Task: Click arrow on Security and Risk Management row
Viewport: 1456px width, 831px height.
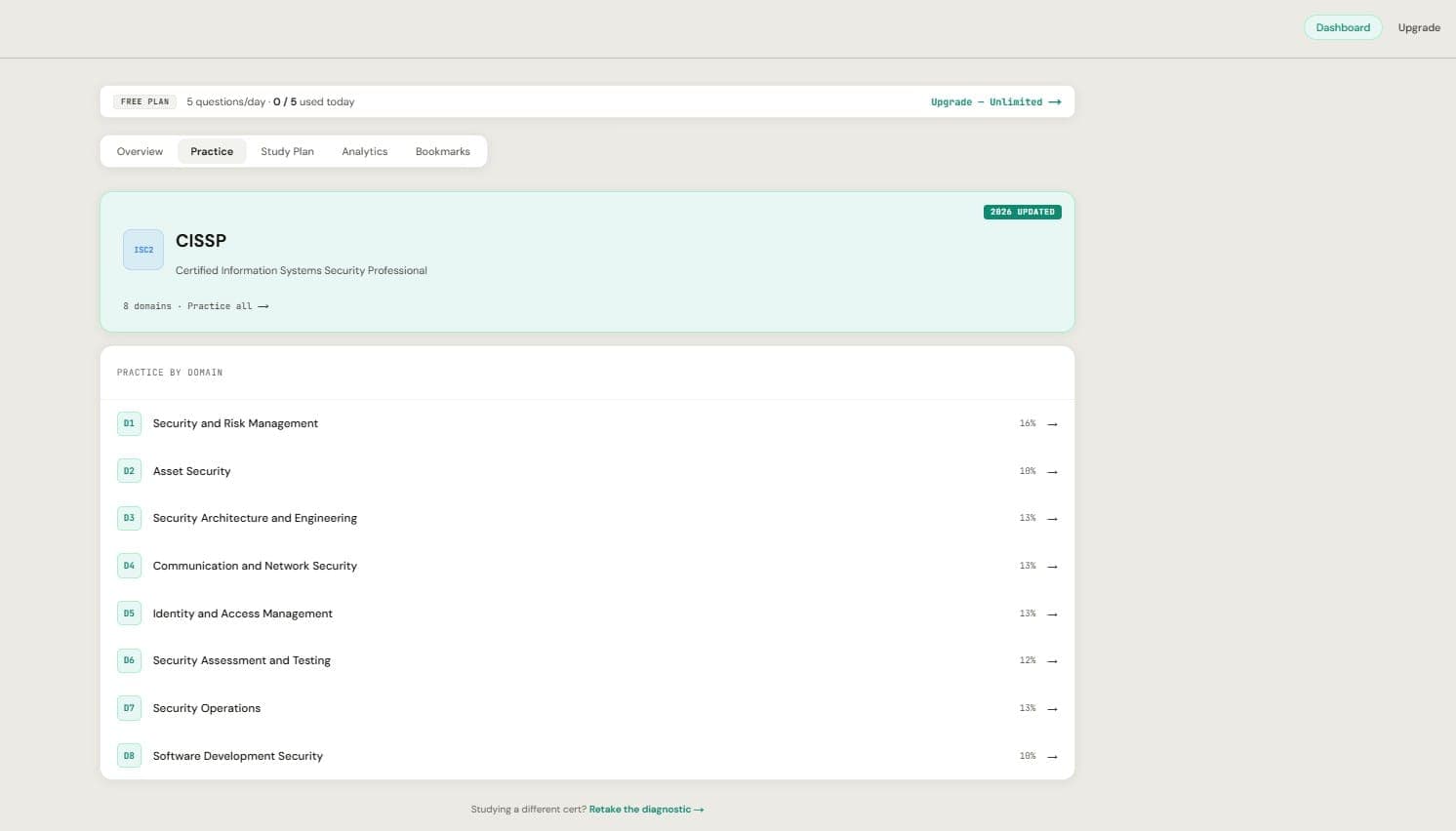Action: (1052, 424)
